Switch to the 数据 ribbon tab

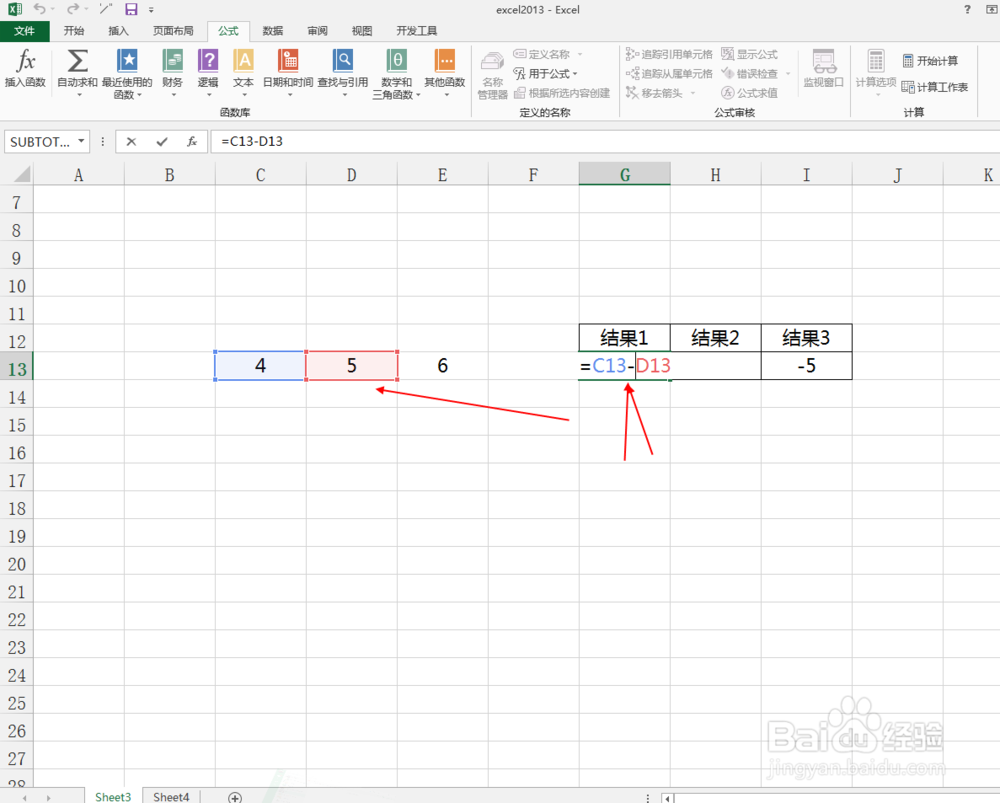tap(272, 30)
